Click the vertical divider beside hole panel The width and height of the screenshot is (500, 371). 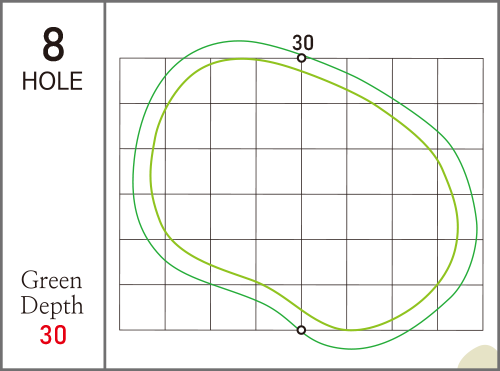coord(105,185)
